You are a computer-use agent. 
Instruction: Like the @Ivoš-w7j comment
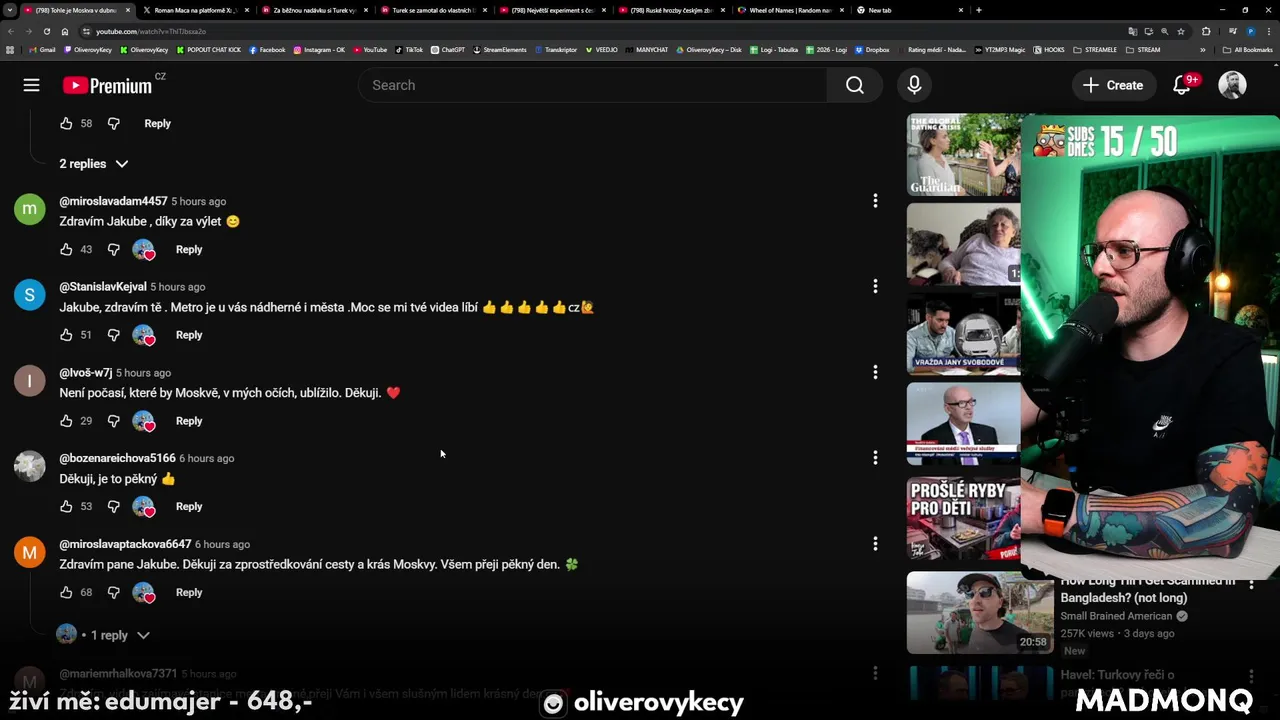66,421
